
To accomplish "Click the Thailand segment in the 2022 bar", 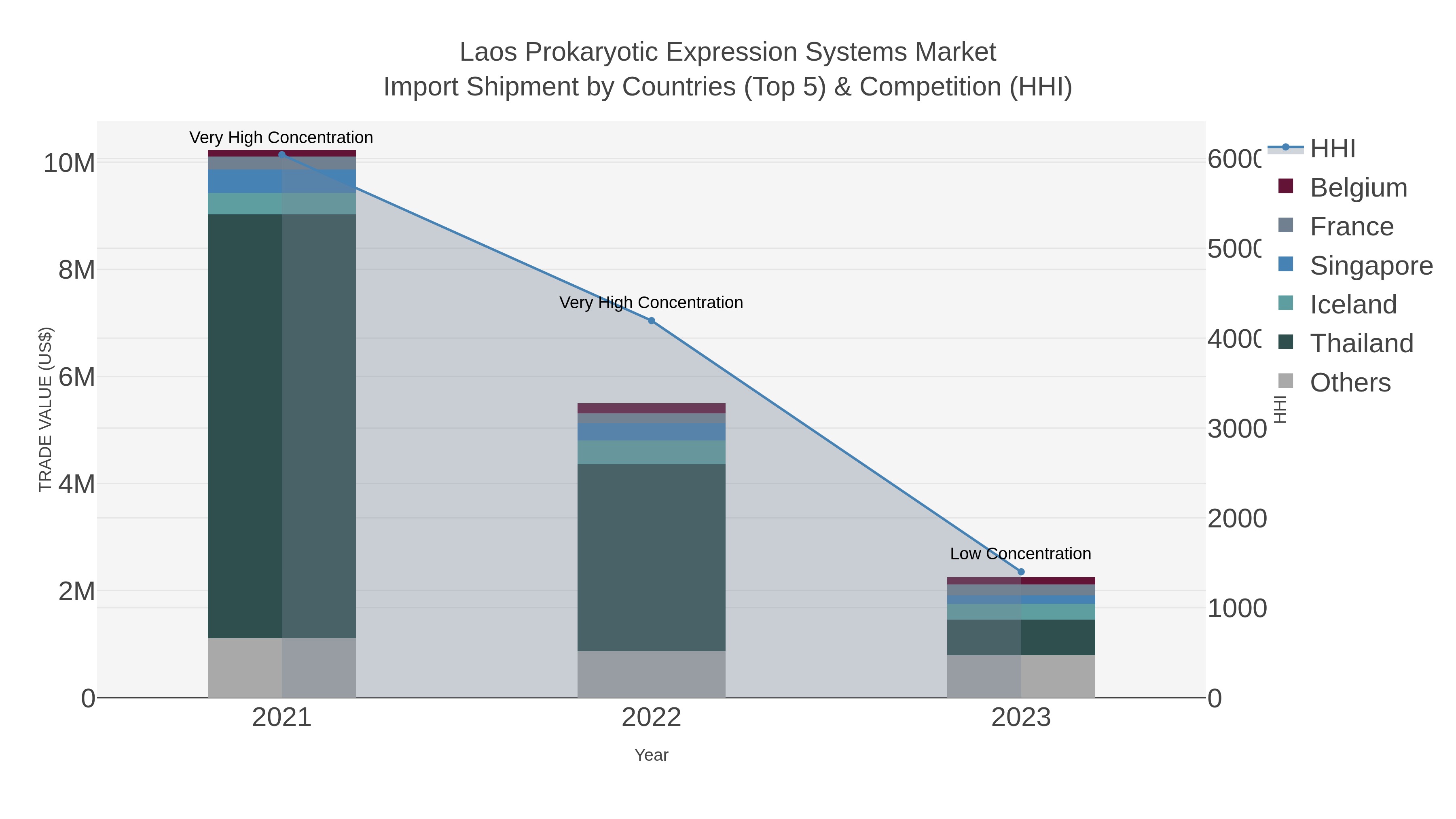I will click(651, 558).
